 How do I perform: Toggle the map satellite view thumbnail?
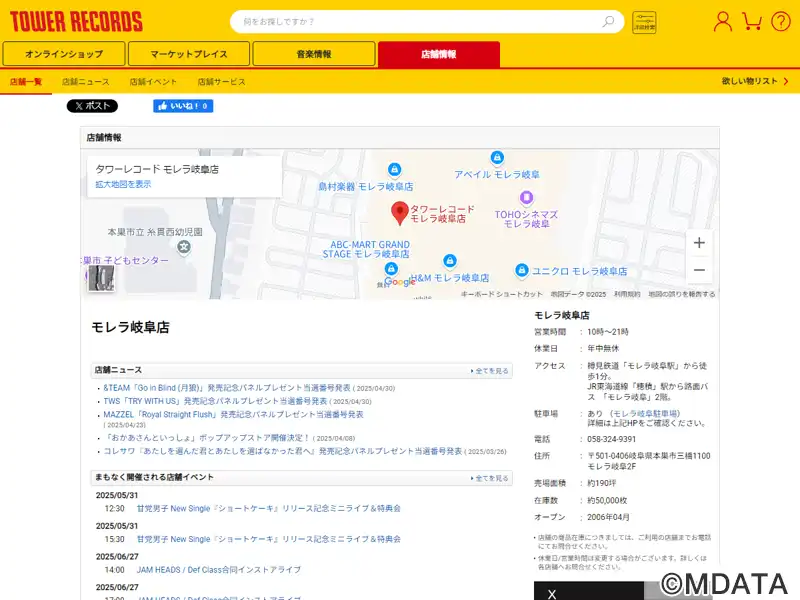point(101,278)
